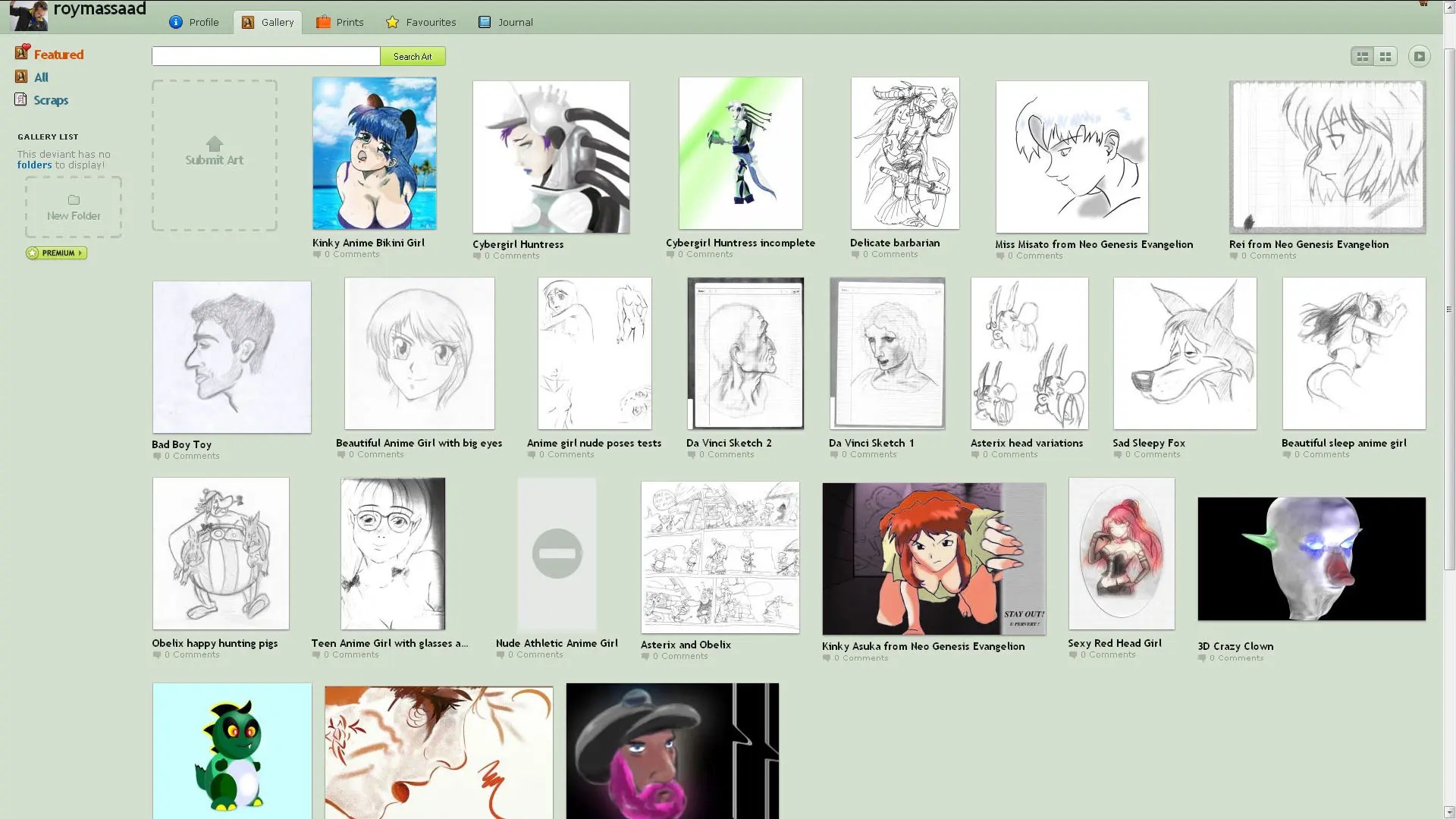Open the Bad Boy Toy thumbnail
Image resolution: width=1456 pixels, height=819 pixels.
pos(232,357)
